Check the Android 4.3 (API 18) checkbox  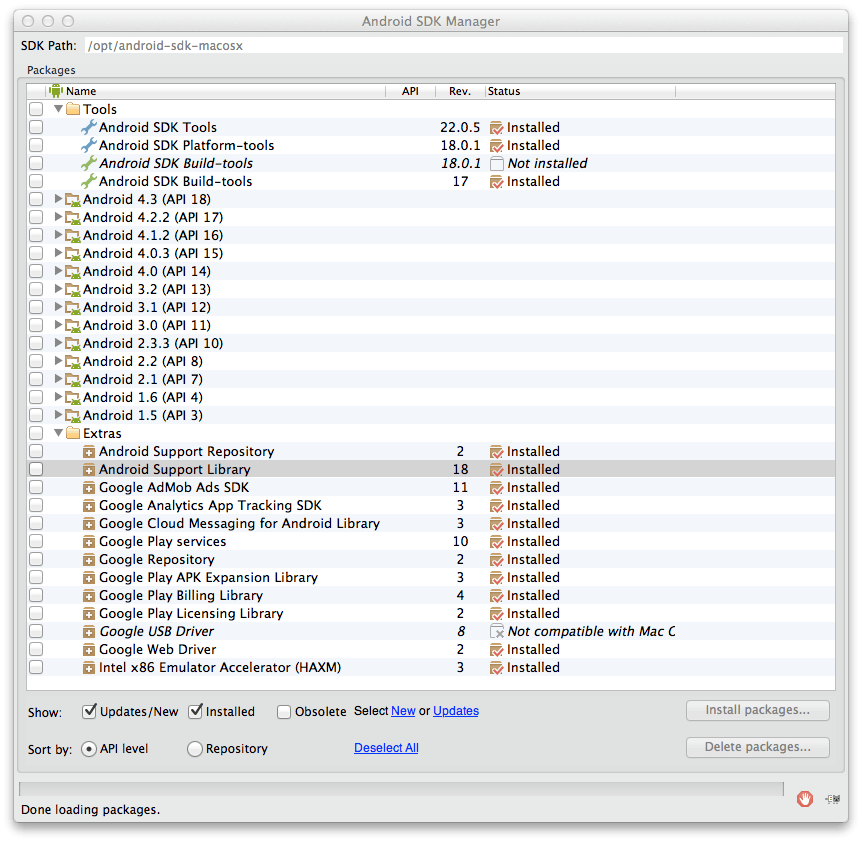click(x=36, y=200)
